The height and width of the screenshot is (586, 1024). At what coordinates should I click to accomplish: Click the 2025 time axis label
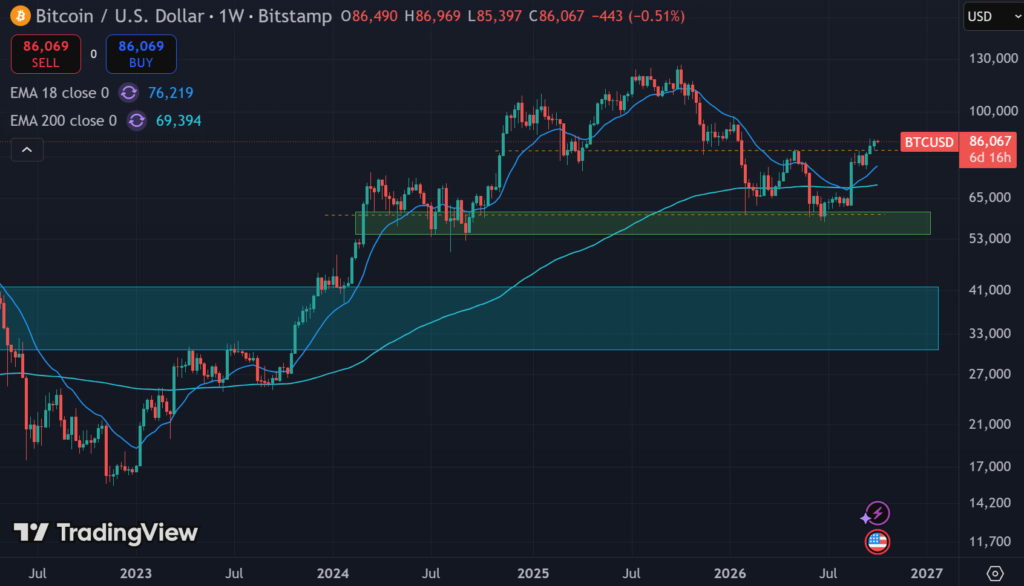pyautogui.click(x=533, y=574)
